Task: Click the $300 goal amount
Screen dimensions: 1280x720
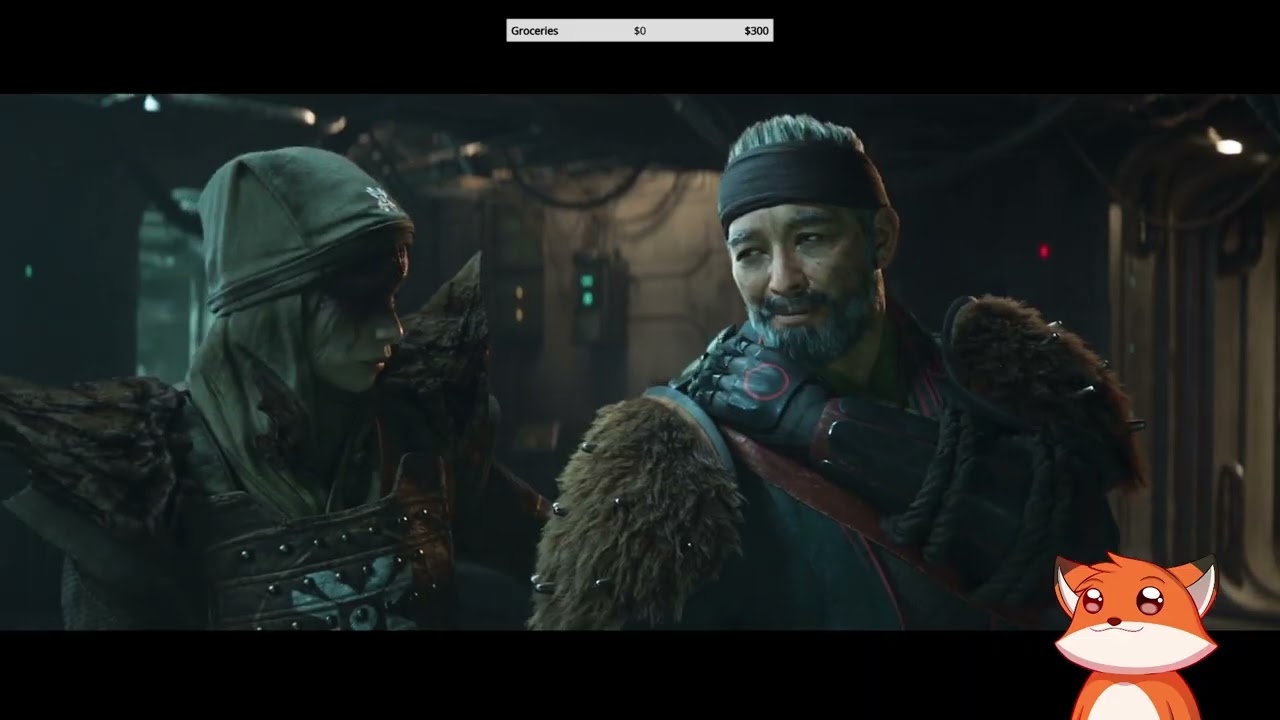Action: [x=756, y=31]
